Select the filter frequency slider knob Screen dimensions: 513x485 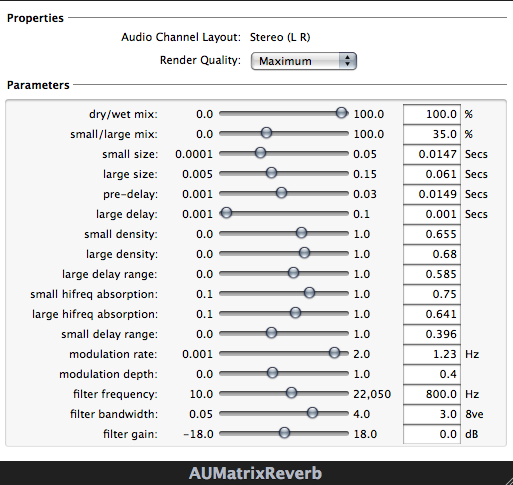[291, 393]
